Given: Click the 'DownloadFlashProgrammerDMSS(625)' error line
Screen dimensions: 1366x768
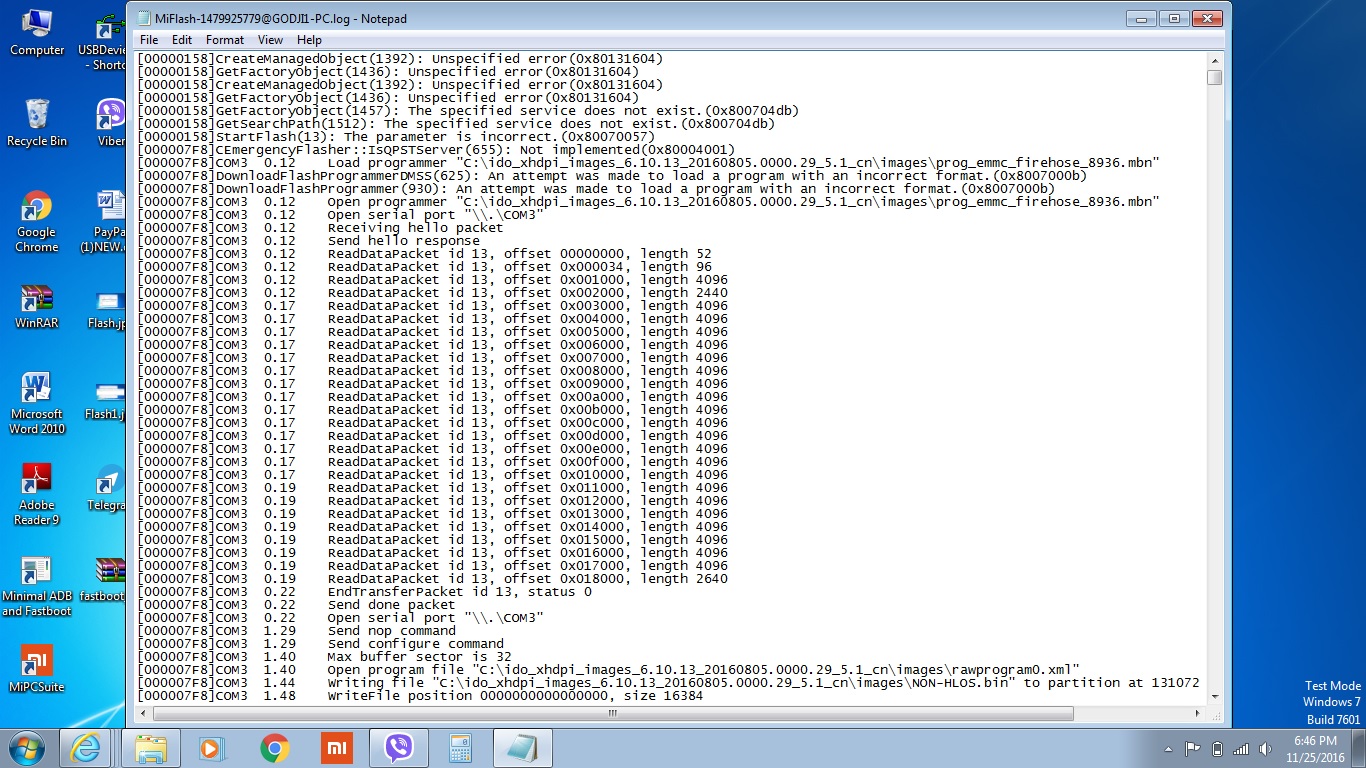Looking at the screenshot, I should pyautogui.click(x=611, y=176).
